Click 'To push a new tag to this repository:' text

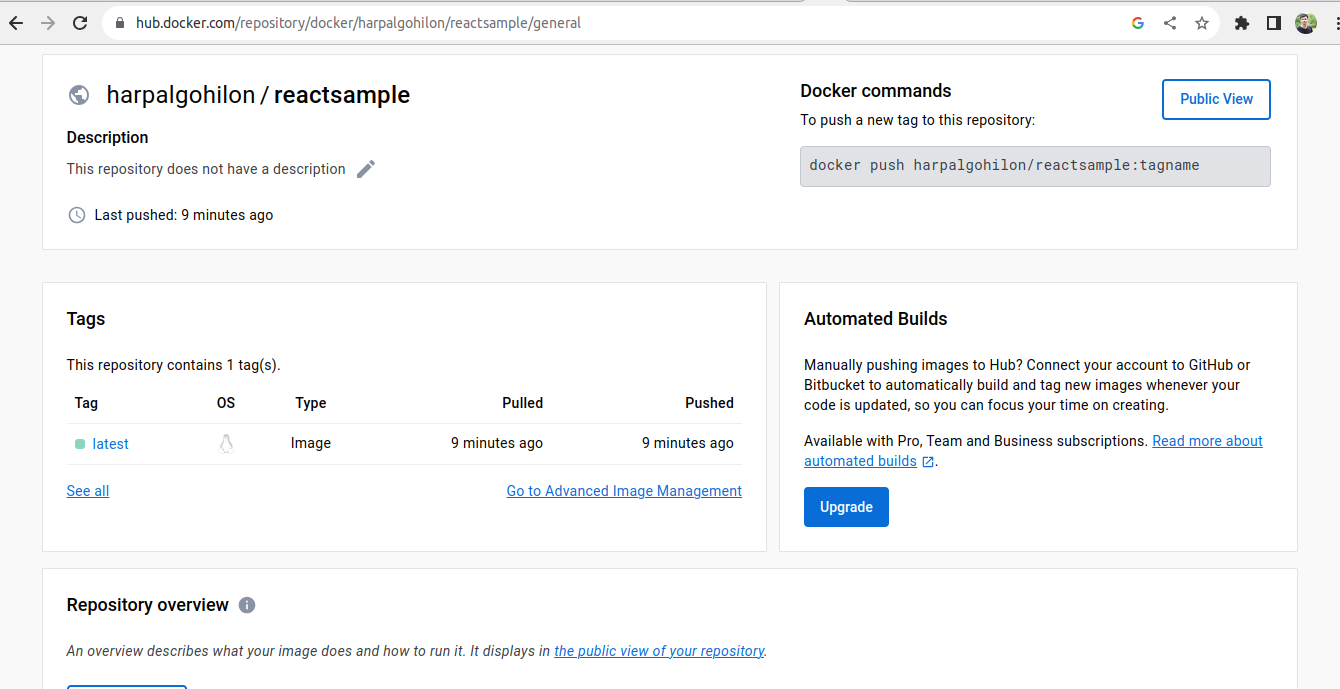click(x=918, y=120)
